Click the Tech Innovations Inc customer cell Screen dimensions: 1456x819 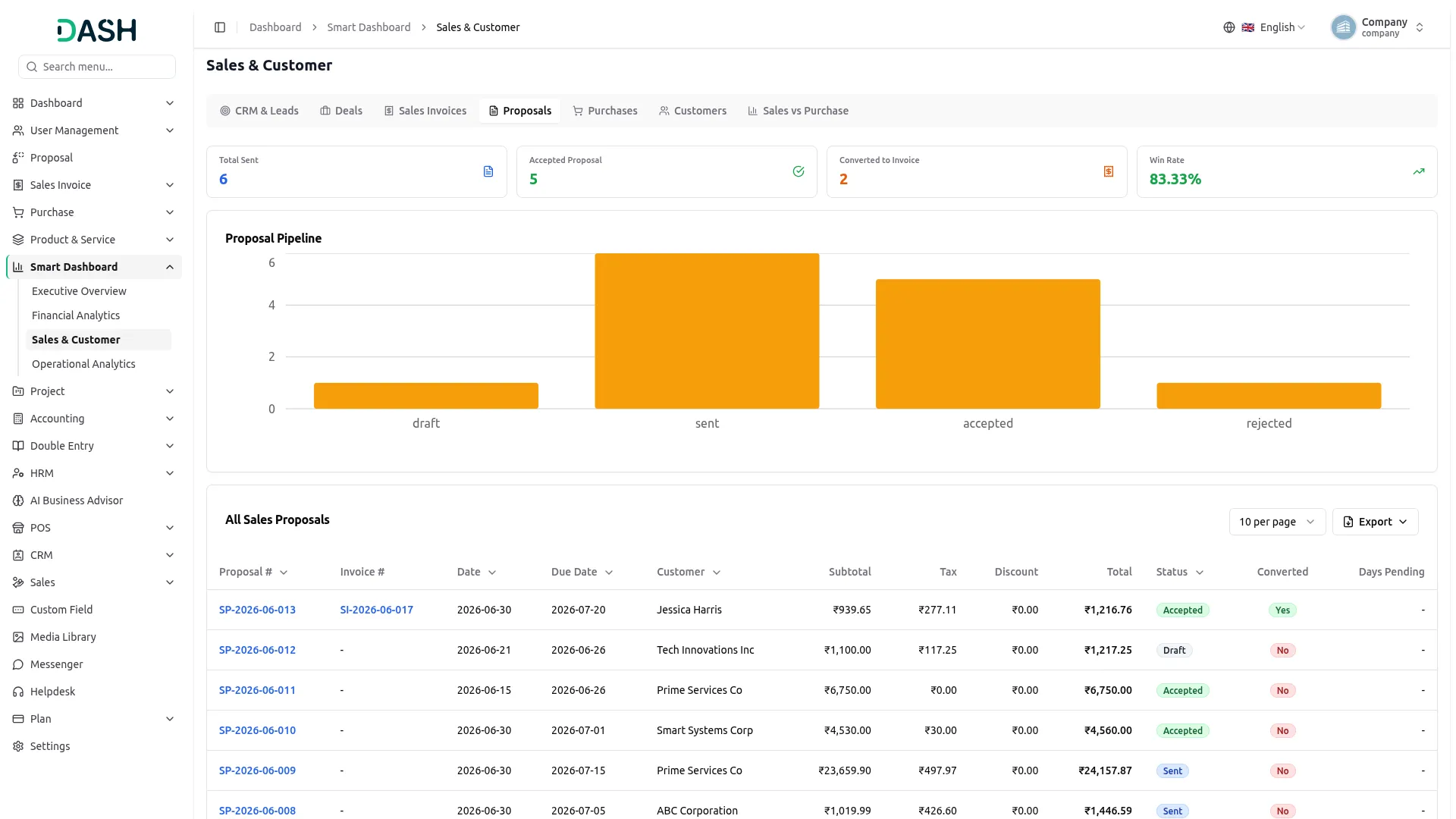coord(705,650)
